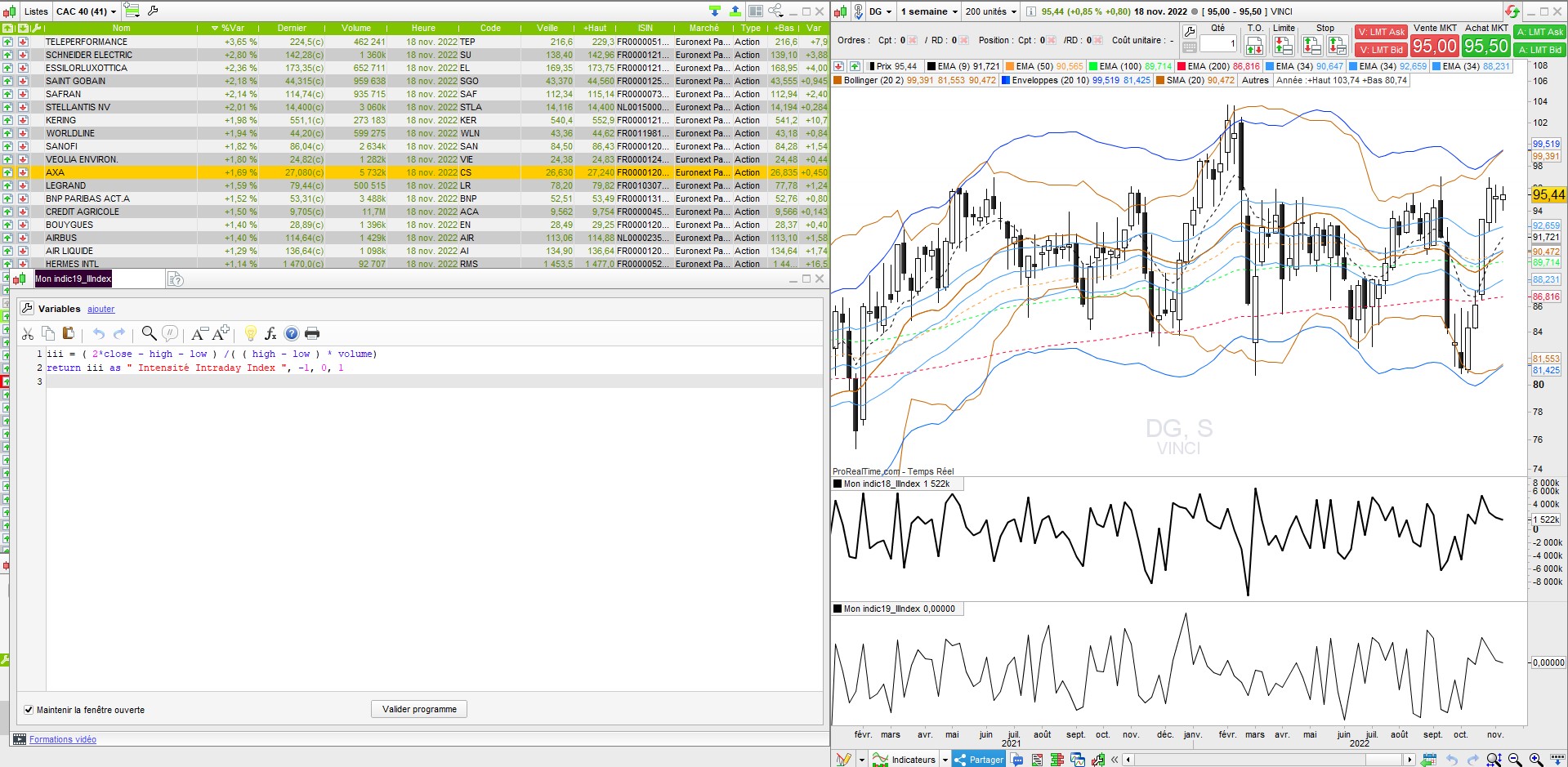Click the paste clipboard icon in code editor

(69, 333)
